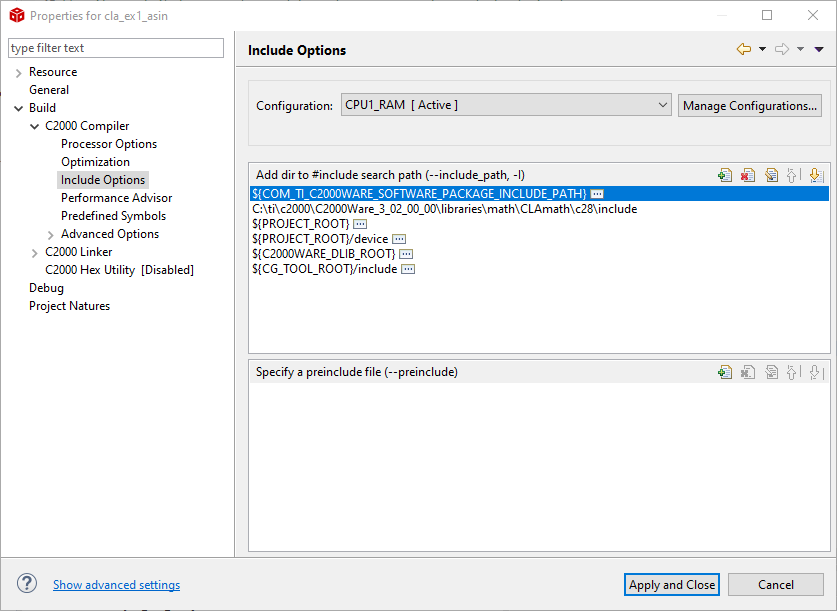The height and width of the screenshot is (611, 837).
Task: Select the Optimization tree item
Action: (95, 162)
